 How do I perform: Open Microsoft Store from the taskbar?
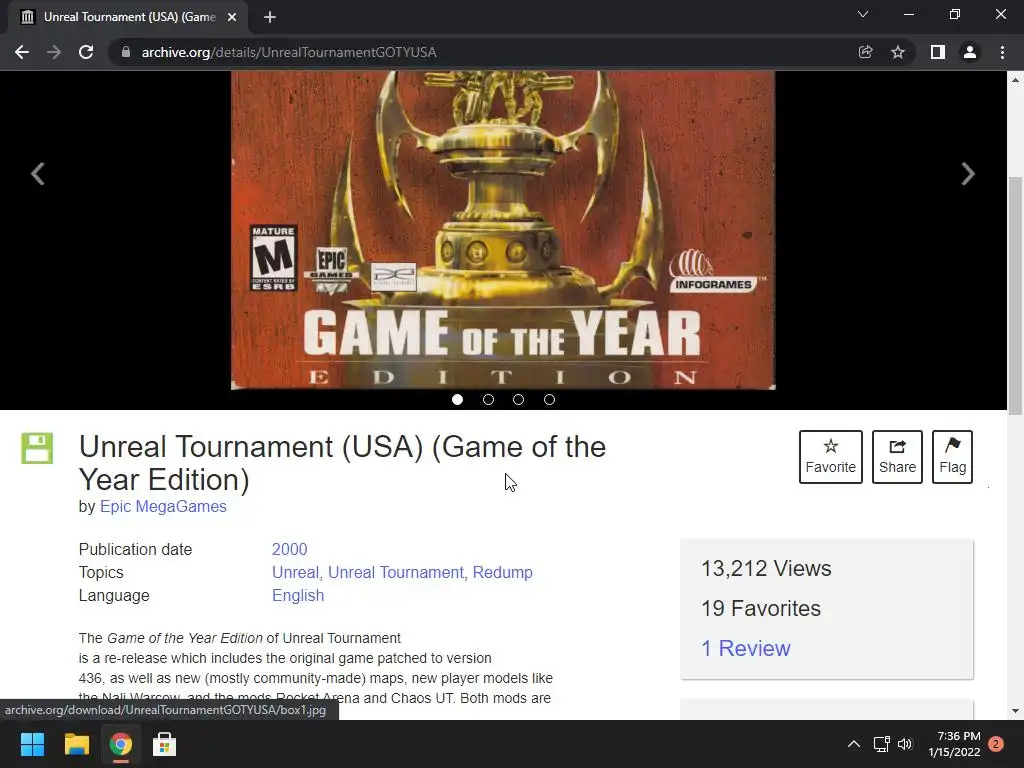pos(165,744)
